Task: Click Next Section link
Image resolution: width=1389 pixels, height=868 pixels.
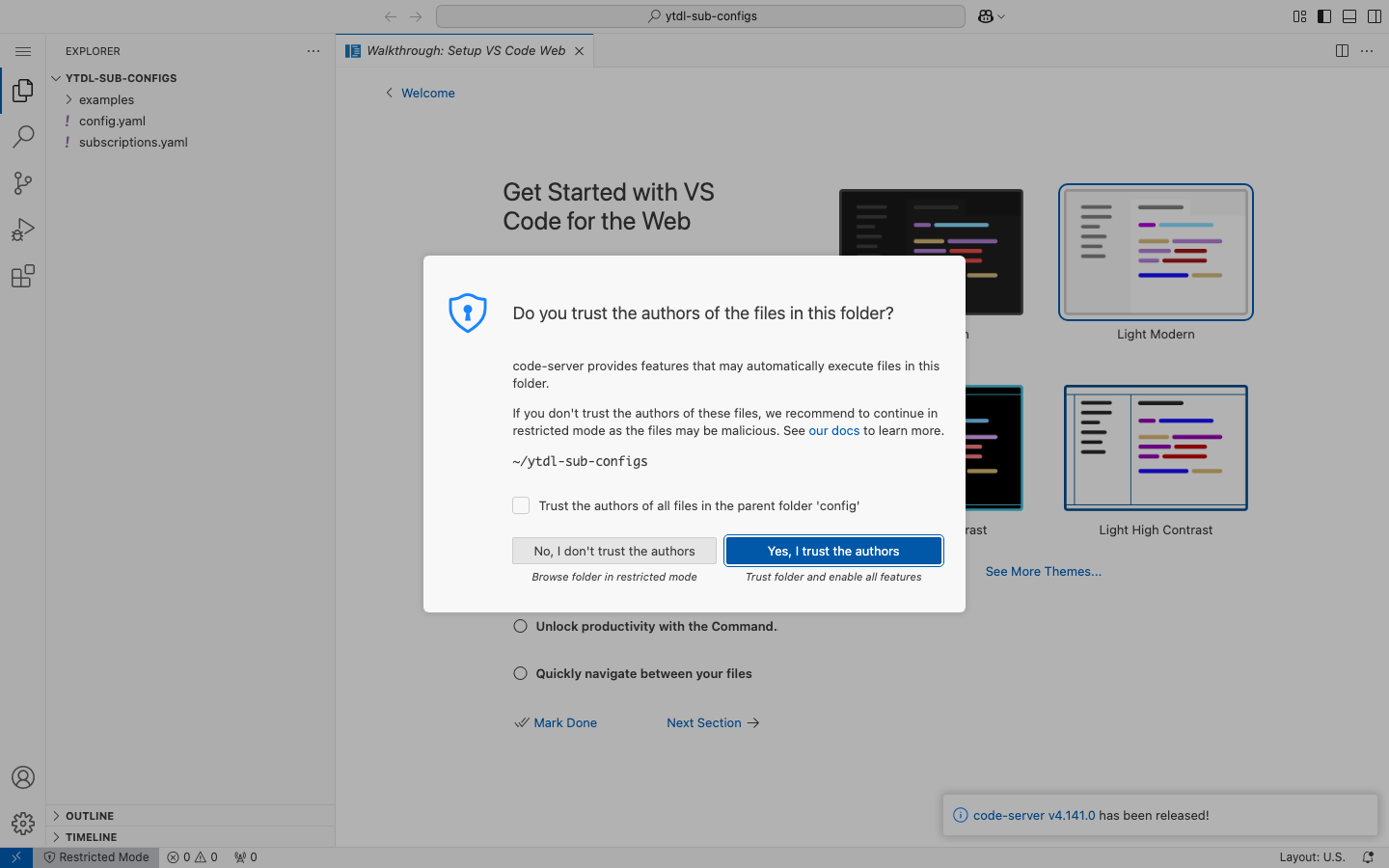Action: tap(713, 722)
